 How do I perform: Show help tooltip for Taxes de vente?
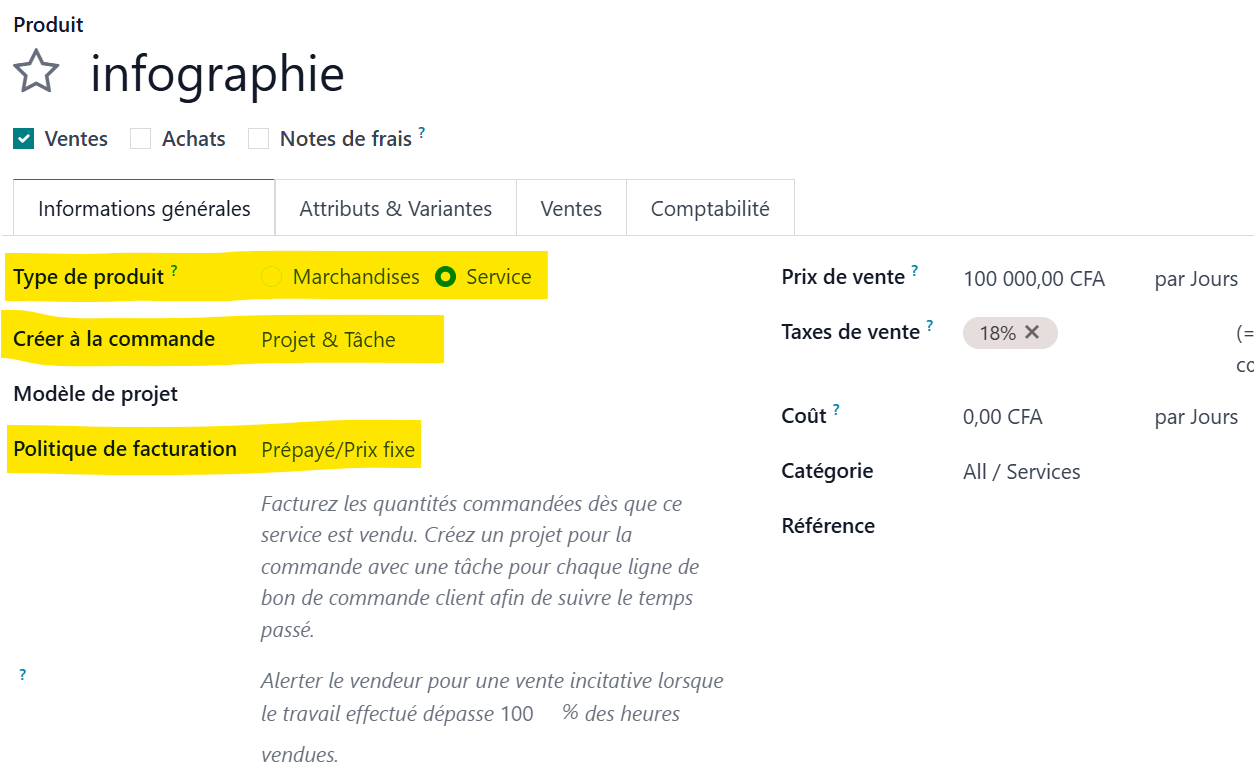930,325
